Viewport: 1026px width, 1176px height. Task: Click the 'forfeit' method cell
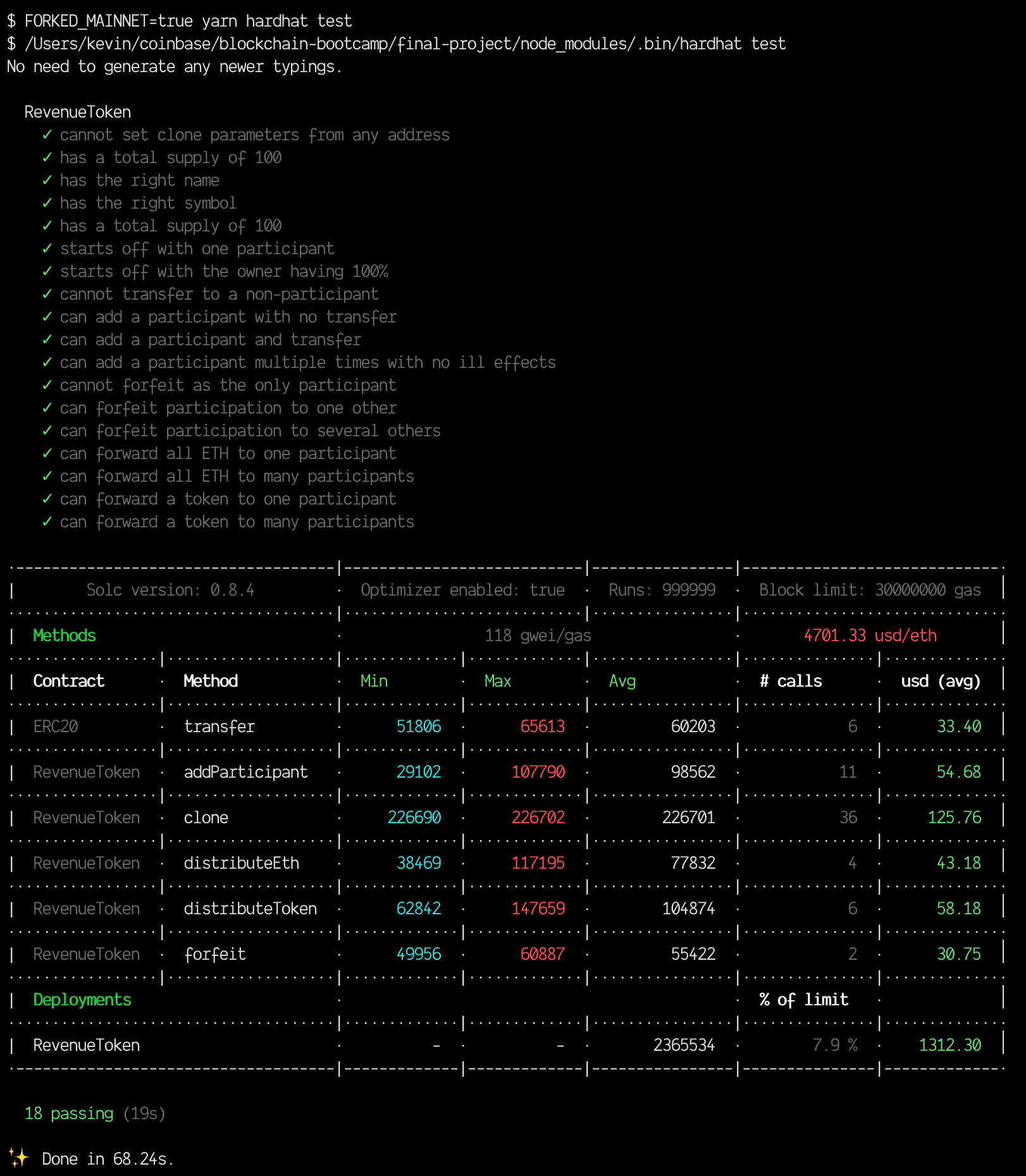pyautogui.click(x=215, y=954)
